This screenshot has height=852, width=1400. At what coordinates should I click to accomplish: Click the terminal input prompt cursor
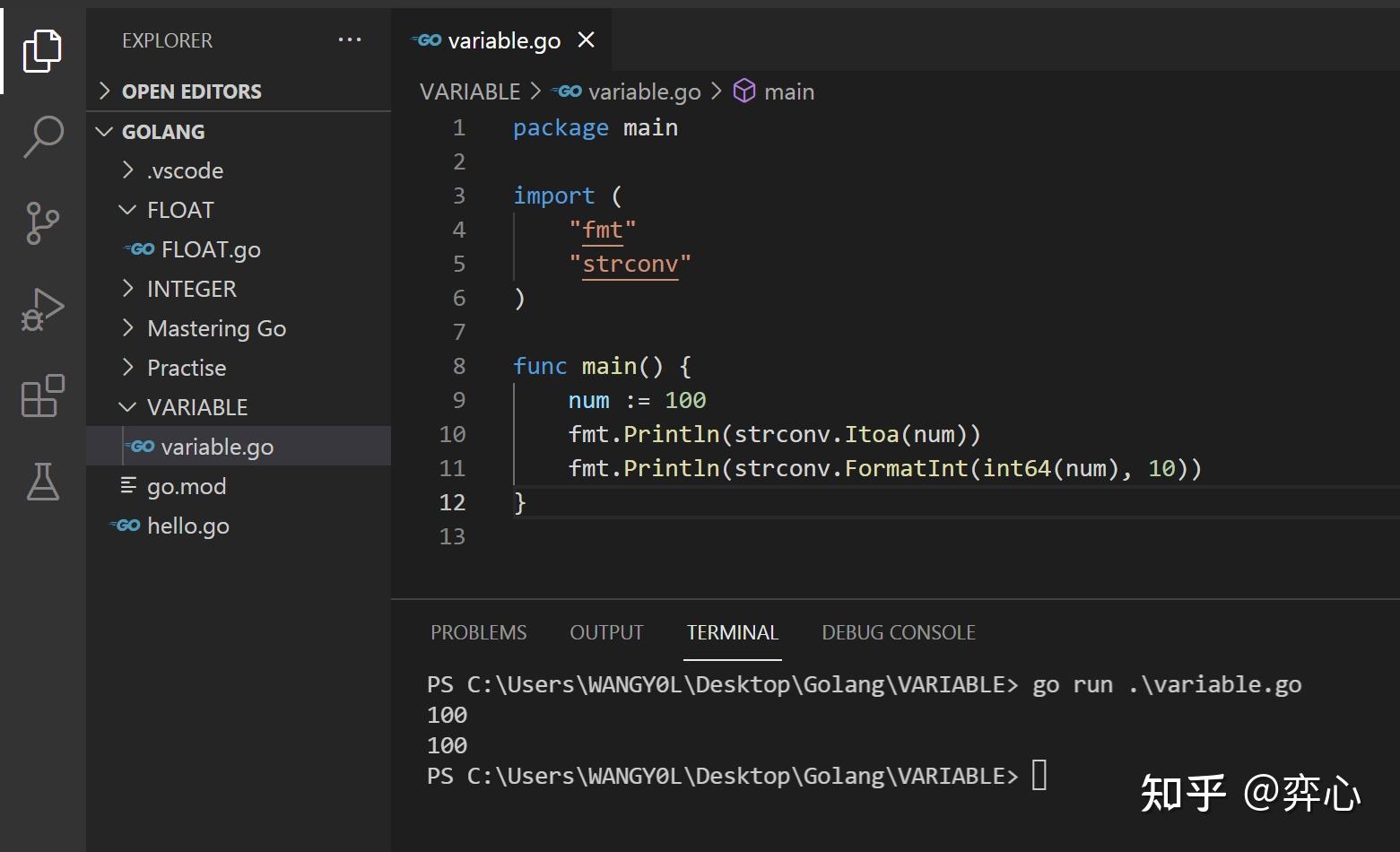(x=1039, y=775)
